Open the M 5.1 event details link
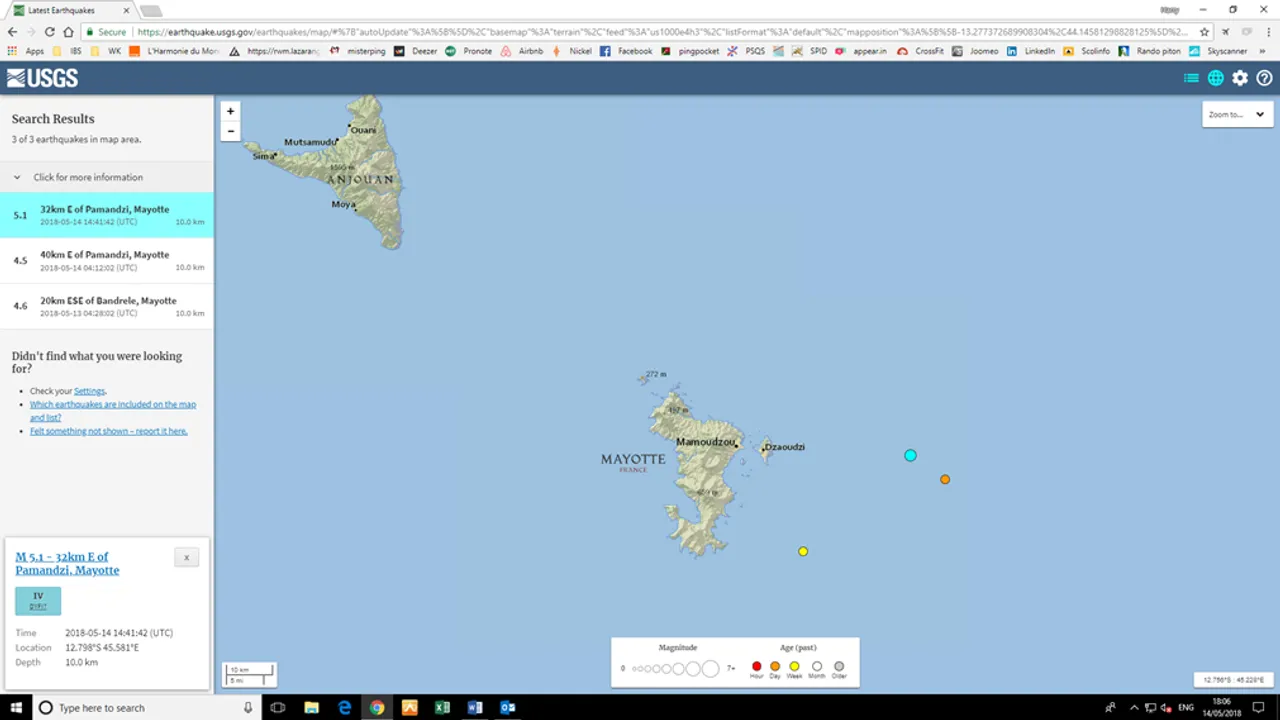The image size is (1280, 720). [x=67, y=563]
